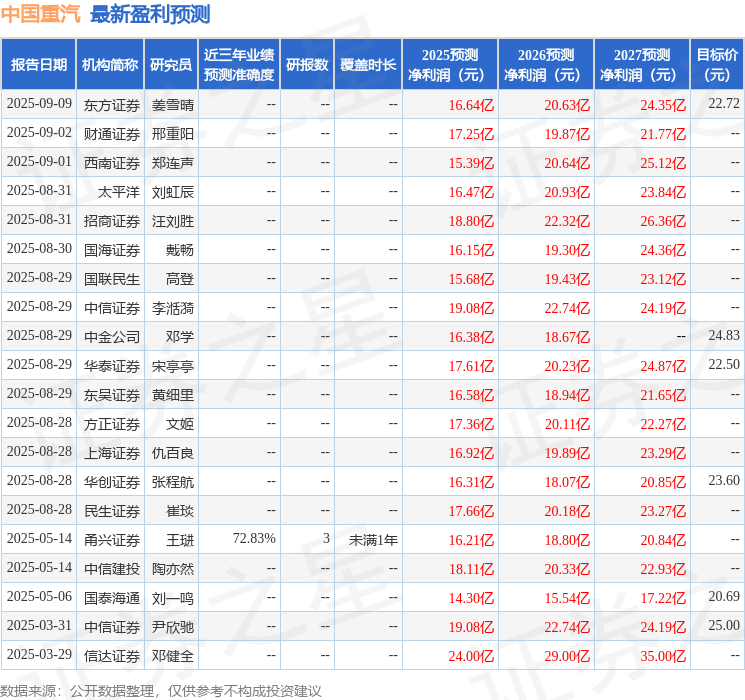This screenshot has width=745, height=700.
Task: Click the 数据来源 footer disclaimer text
Action: [161, 690]
